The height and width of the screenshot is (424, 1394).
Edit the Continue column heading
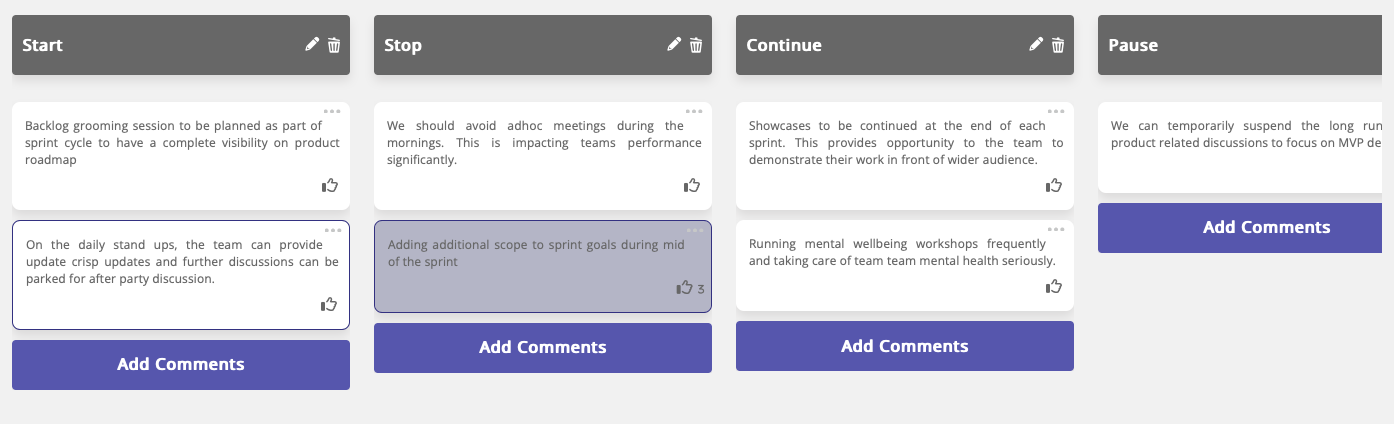1036,45
